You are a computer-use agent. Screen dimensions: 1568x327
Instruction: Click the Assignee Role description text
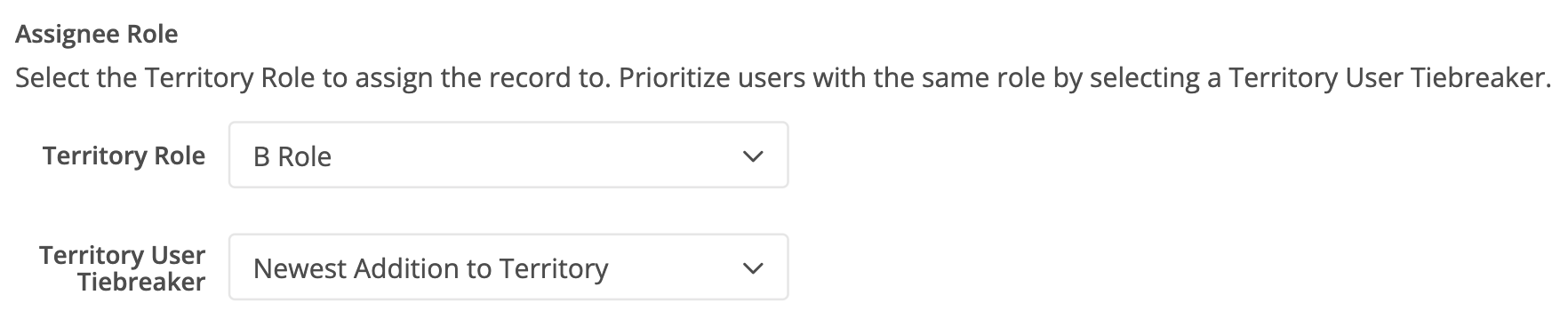point(782,78)
